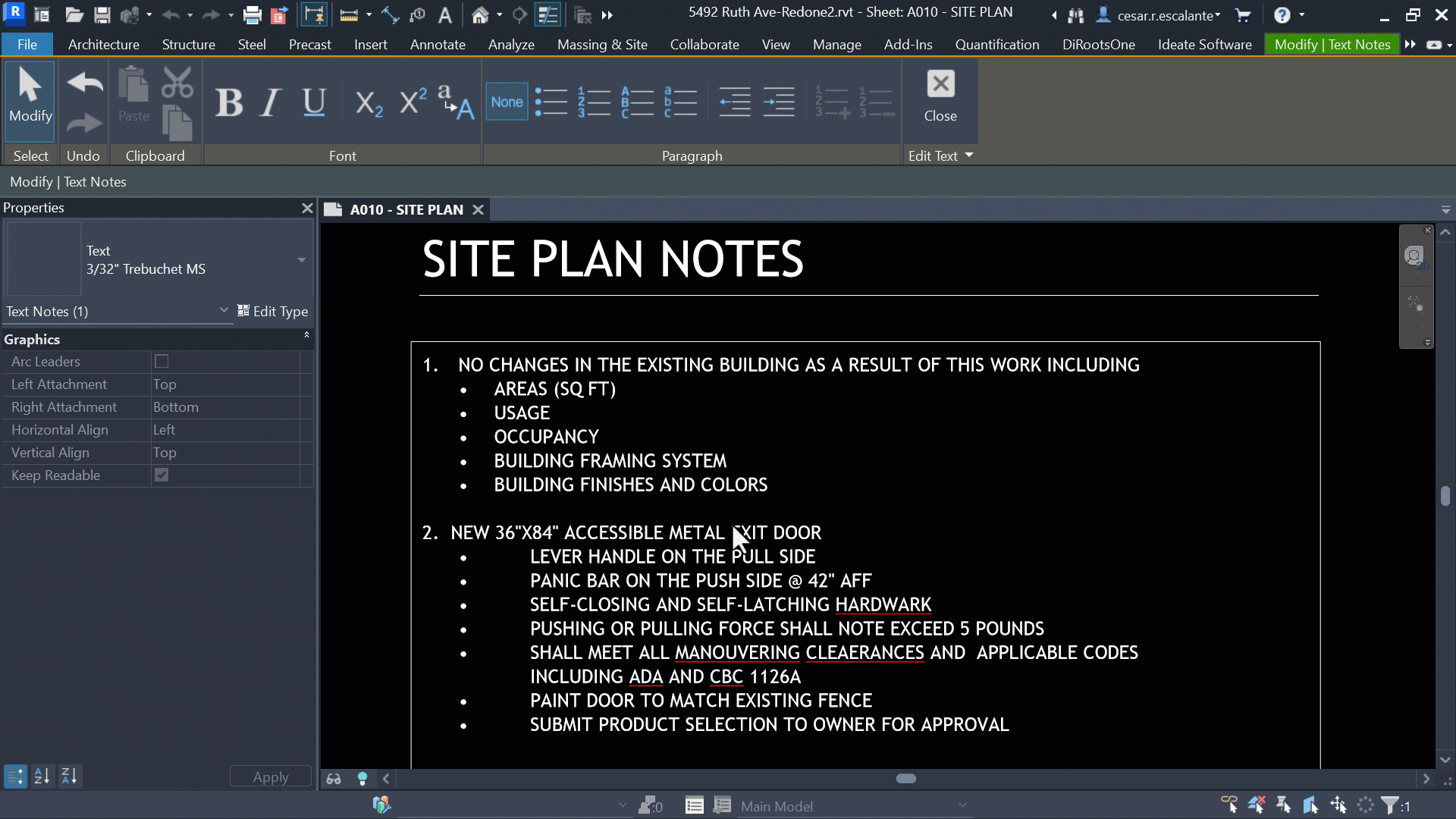Collapse the Graphics properties section
The image size is (1456, 819).
tap(306, 334)
